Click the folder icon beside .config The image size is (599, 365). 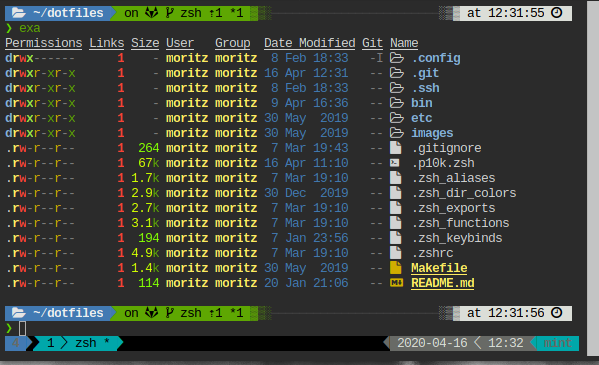[397, 58]
